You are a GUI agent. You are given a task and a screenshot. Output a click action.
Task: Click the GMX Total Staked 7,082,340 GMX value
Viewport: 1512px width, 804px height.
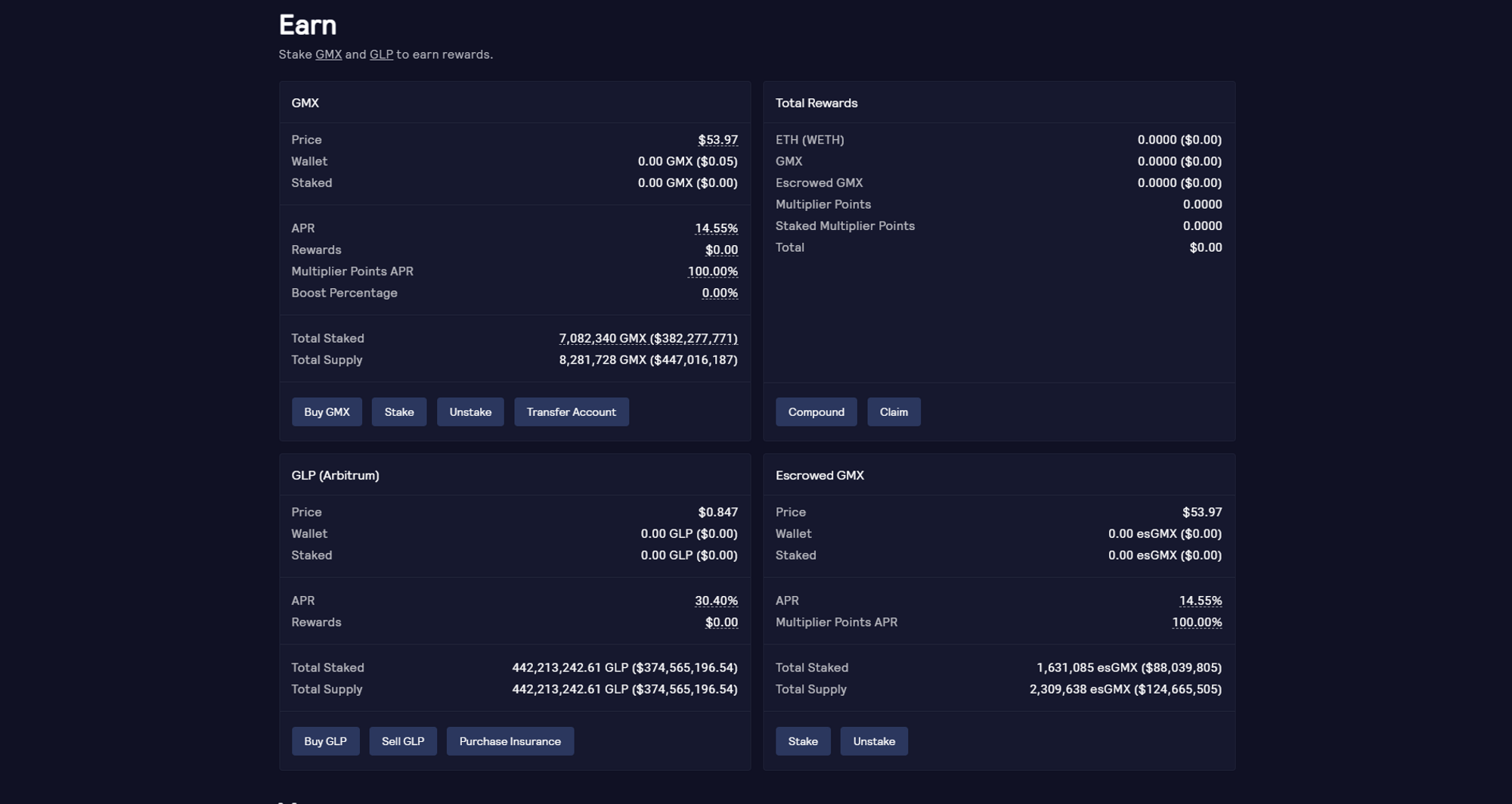click(x=649, y=338)
